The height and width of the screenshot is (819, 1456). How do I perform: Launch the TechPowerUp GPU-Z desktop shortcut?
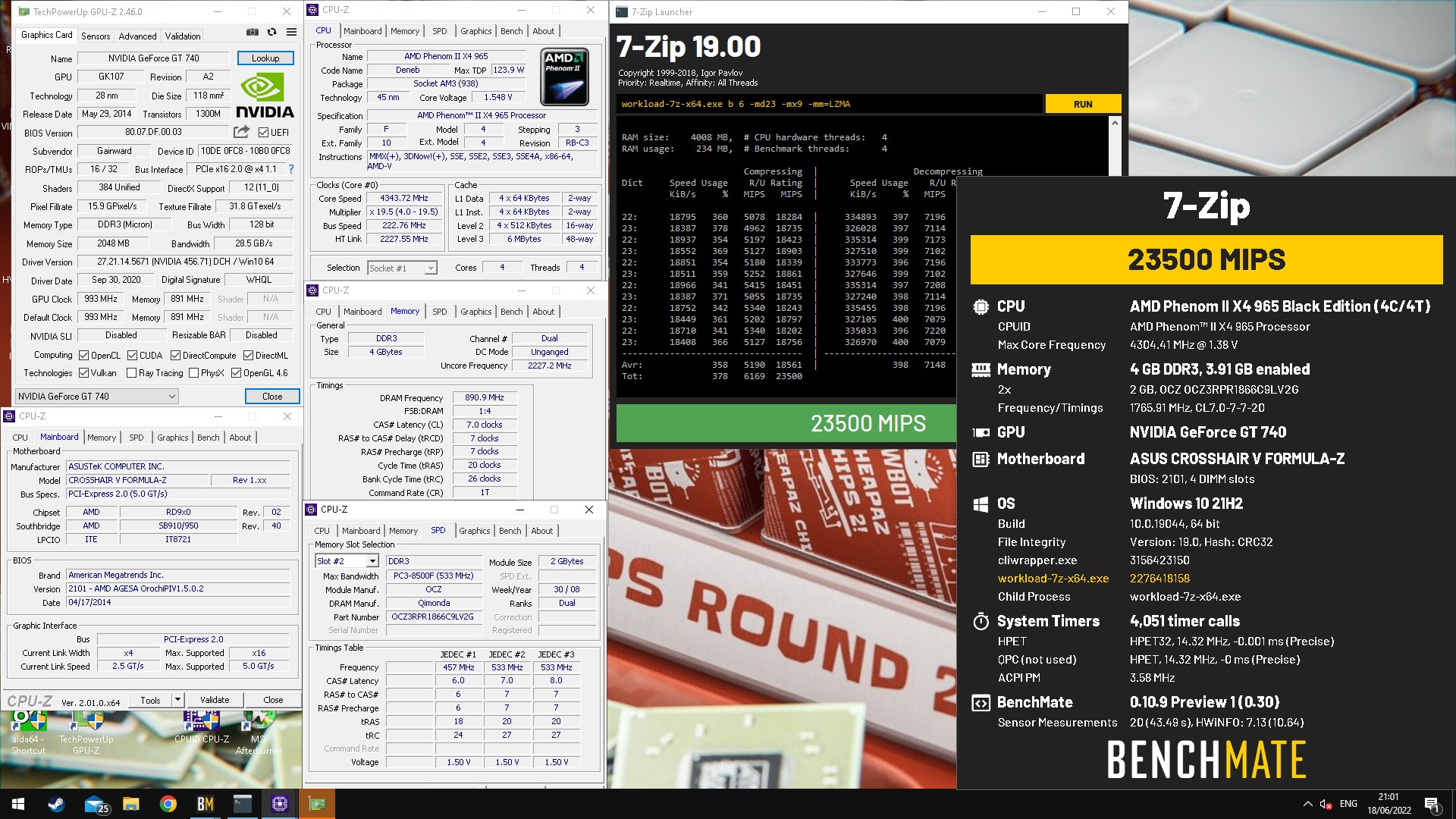point(86,730)
